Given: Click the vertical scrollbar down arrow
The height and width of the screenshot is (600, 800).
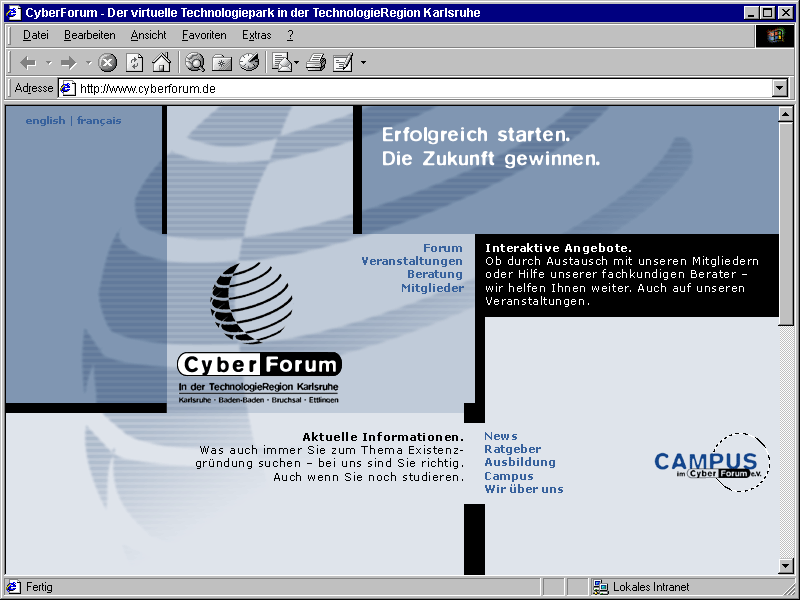Looking at the screenshot, I should pyautogui.click(x=786, y=565).
